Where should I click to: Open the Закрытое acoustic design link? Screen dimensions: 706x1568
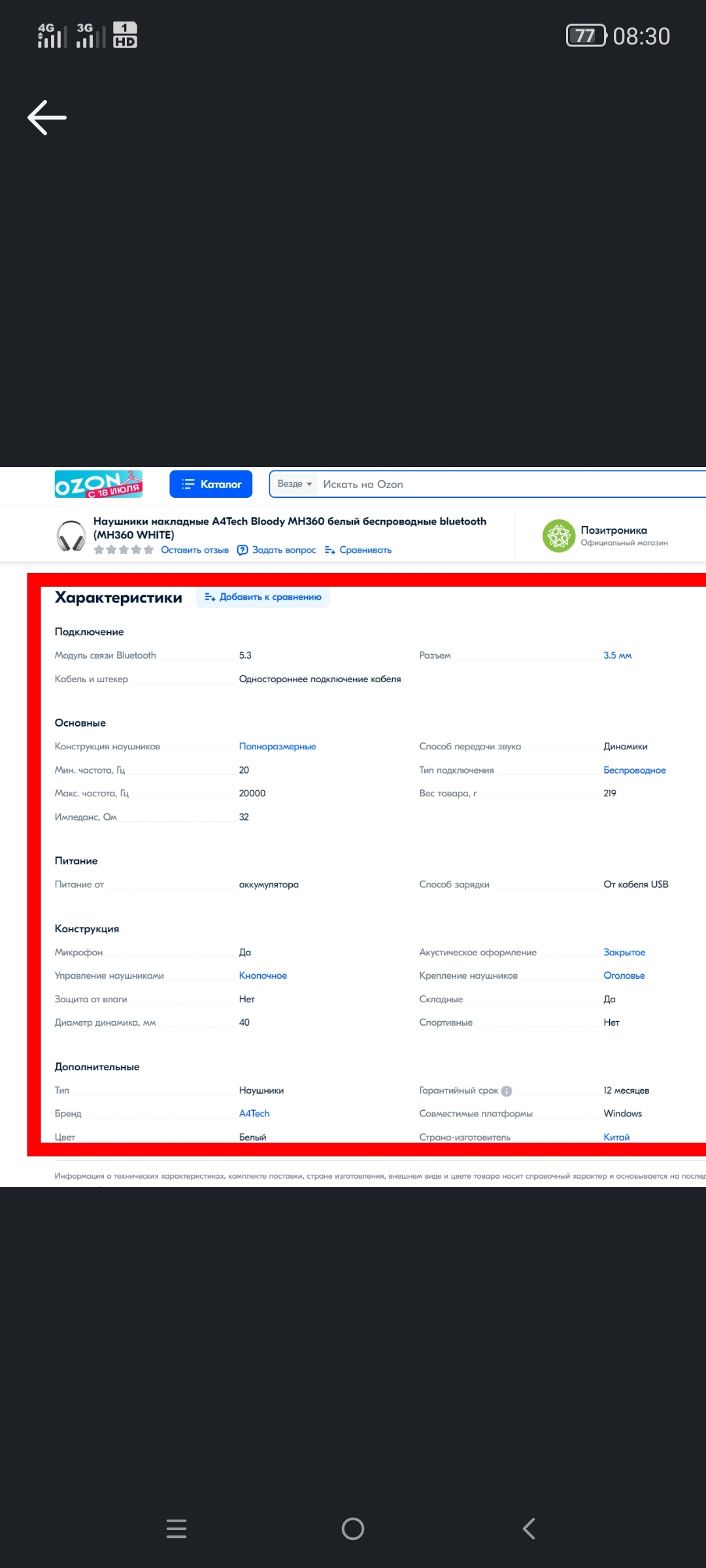624,952
